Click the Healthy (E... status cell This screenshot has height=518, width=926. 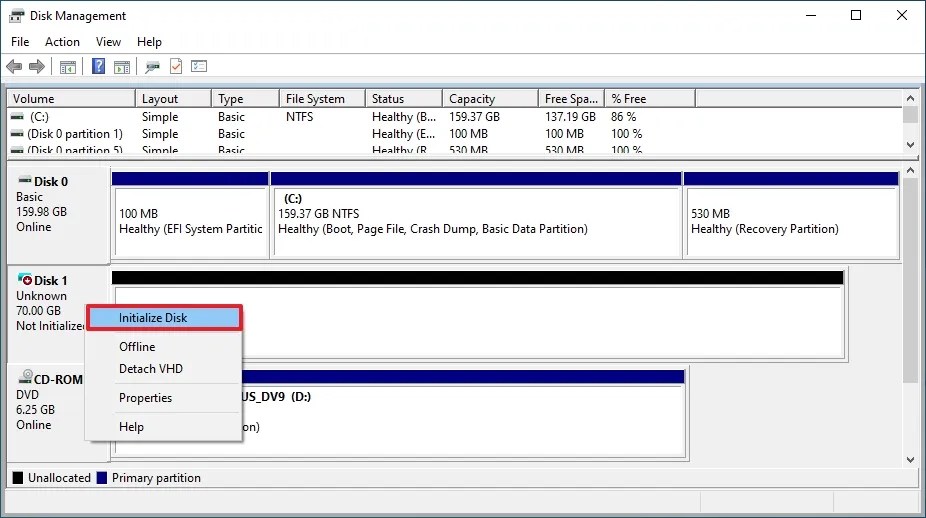coord(403,134)
